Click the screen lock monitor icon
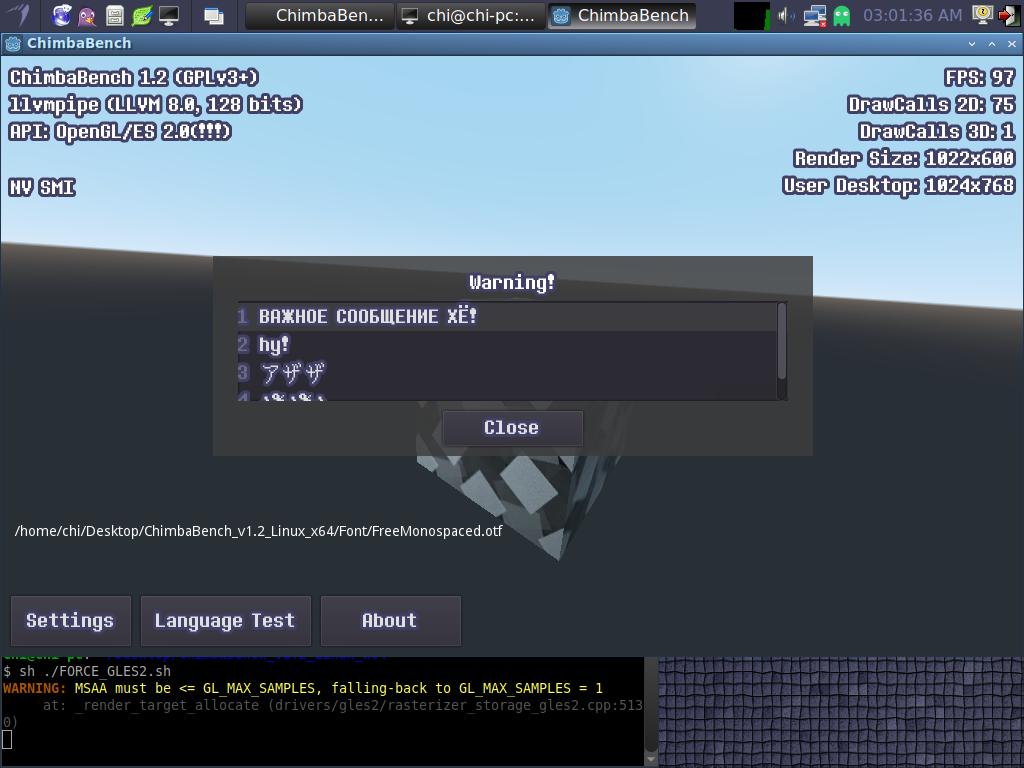Viewport: 1024px width, 768px height. 982,14
